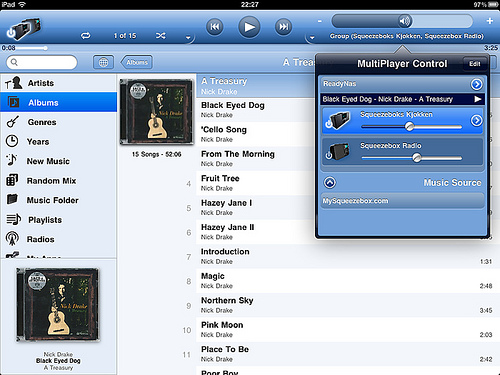
Task: Play Place To Be track
Action: 347,354
